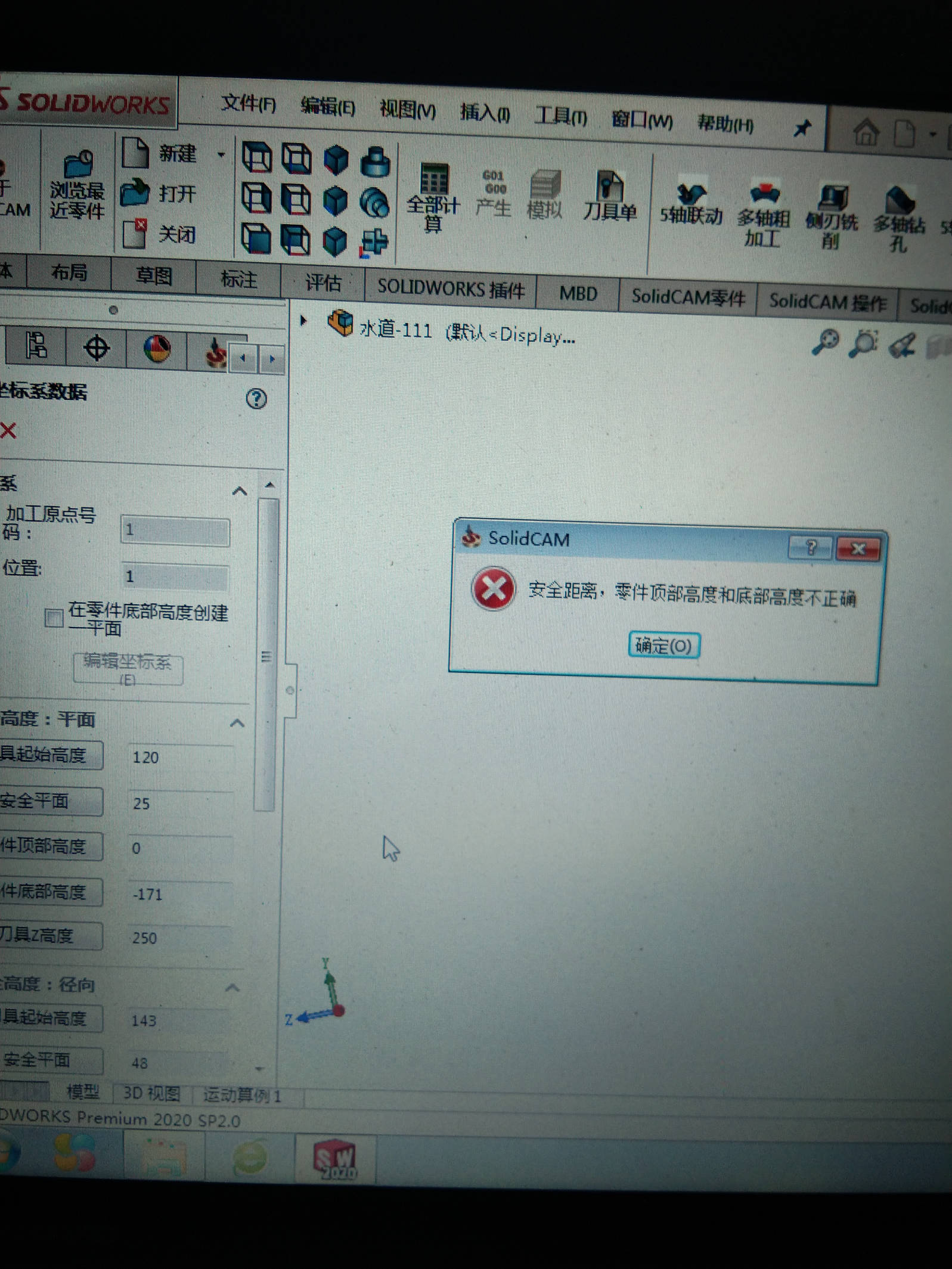
Task: Click the help question icon in 坐标系数据 panel
Action: coord(256,399)
